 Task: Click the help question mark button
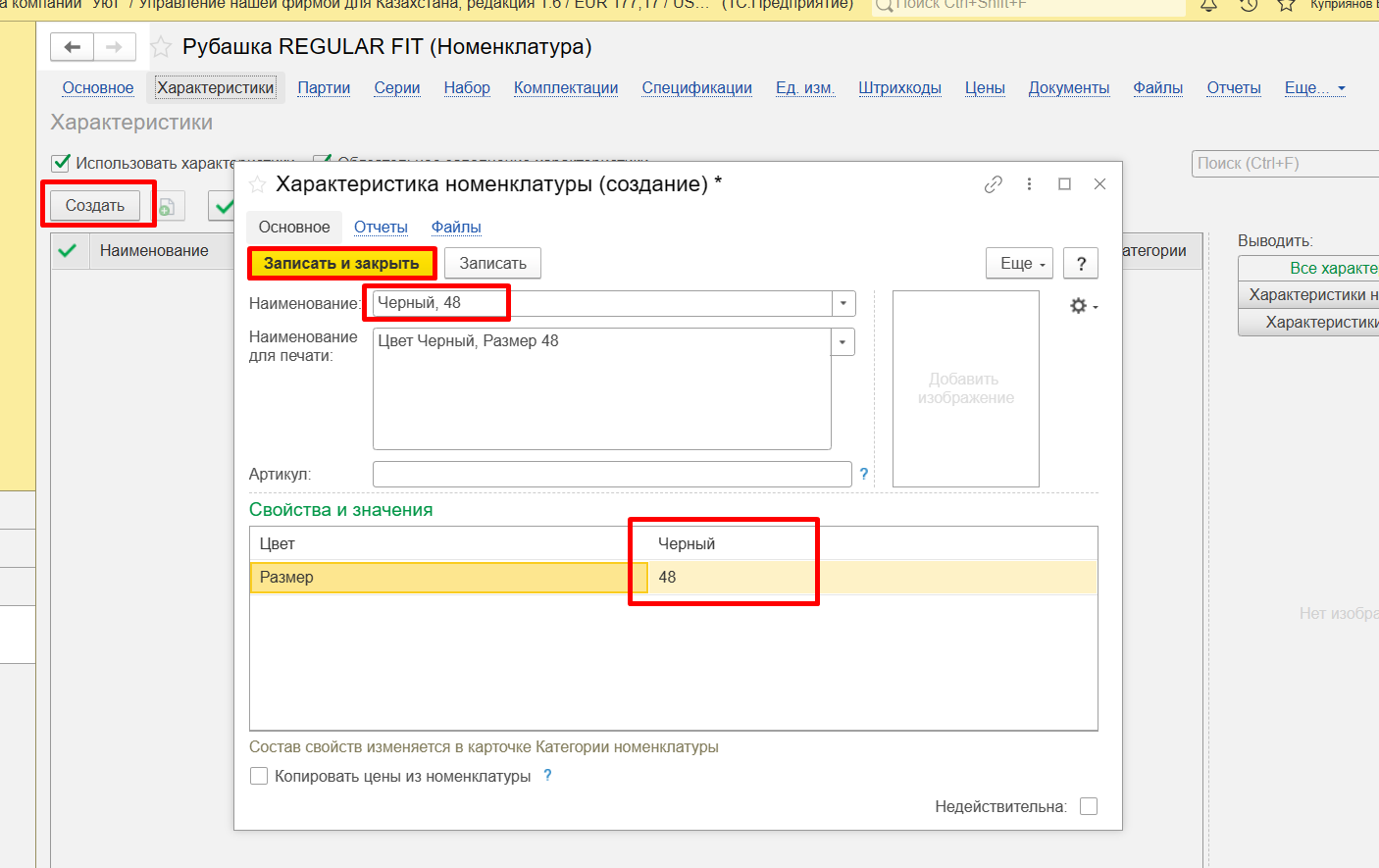coord(1081,264)
